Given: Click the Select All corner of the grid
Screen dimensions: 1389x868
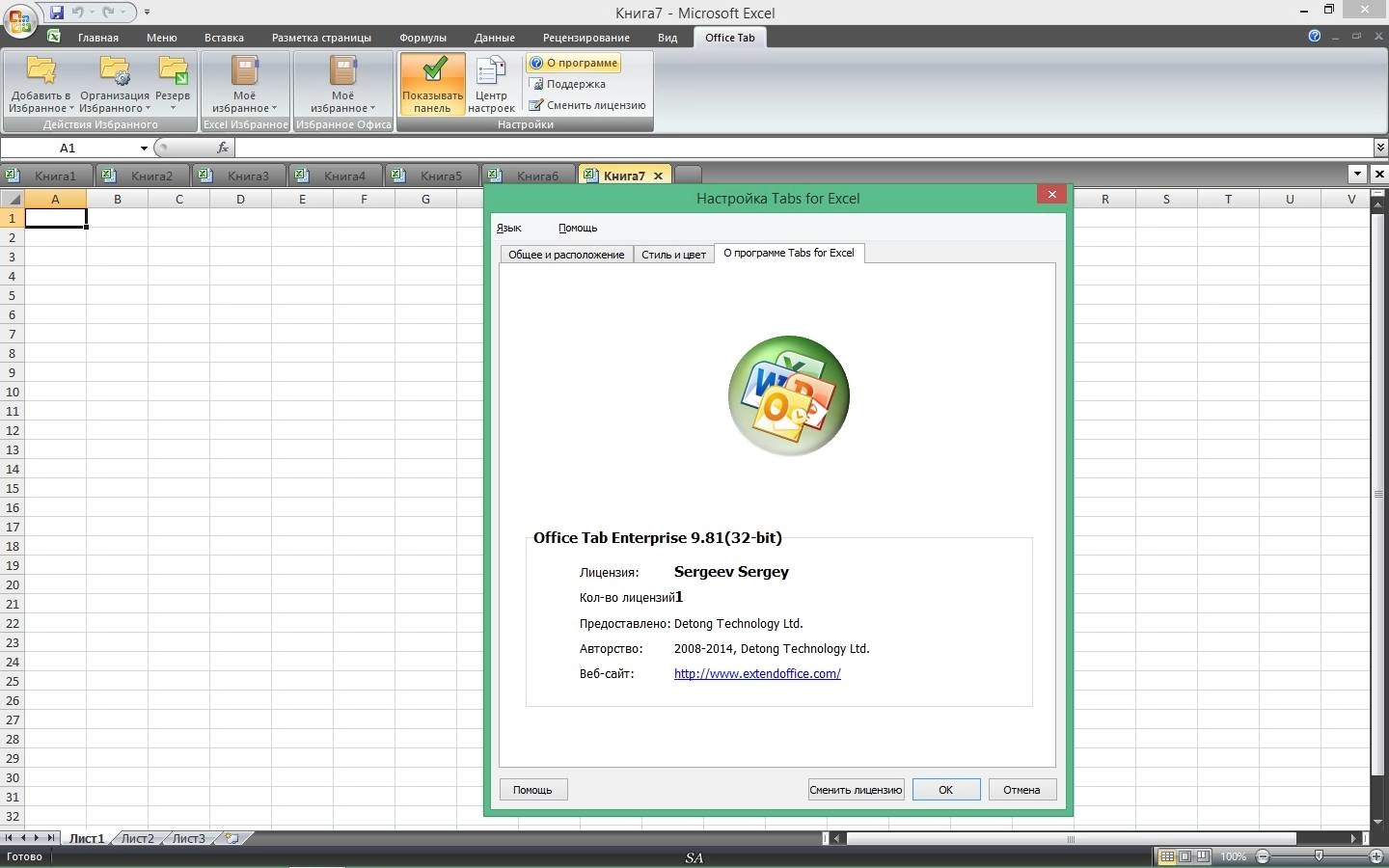Looking at the screenshot, I should [x=12, y=199].
